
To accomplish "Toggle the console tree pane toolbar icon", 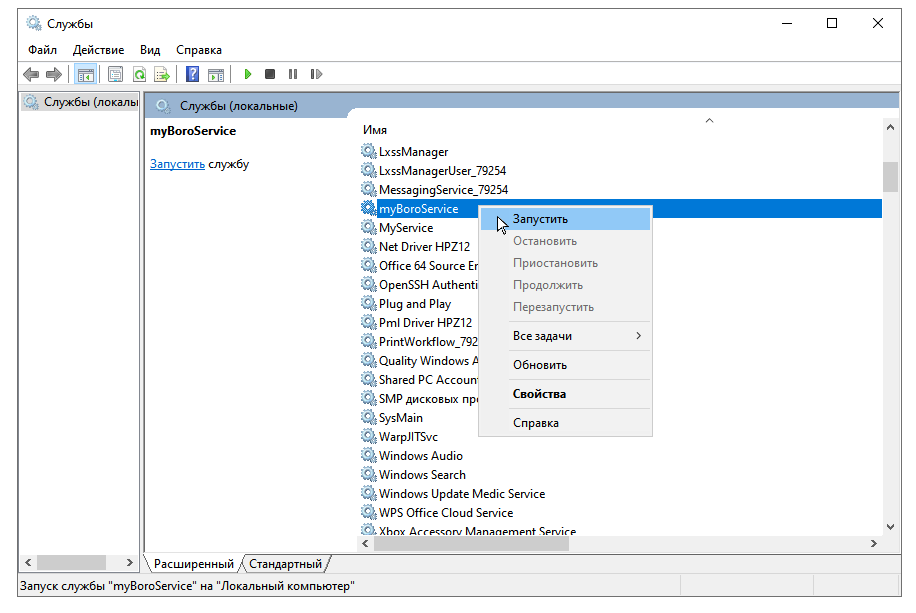I will (86, 74).
